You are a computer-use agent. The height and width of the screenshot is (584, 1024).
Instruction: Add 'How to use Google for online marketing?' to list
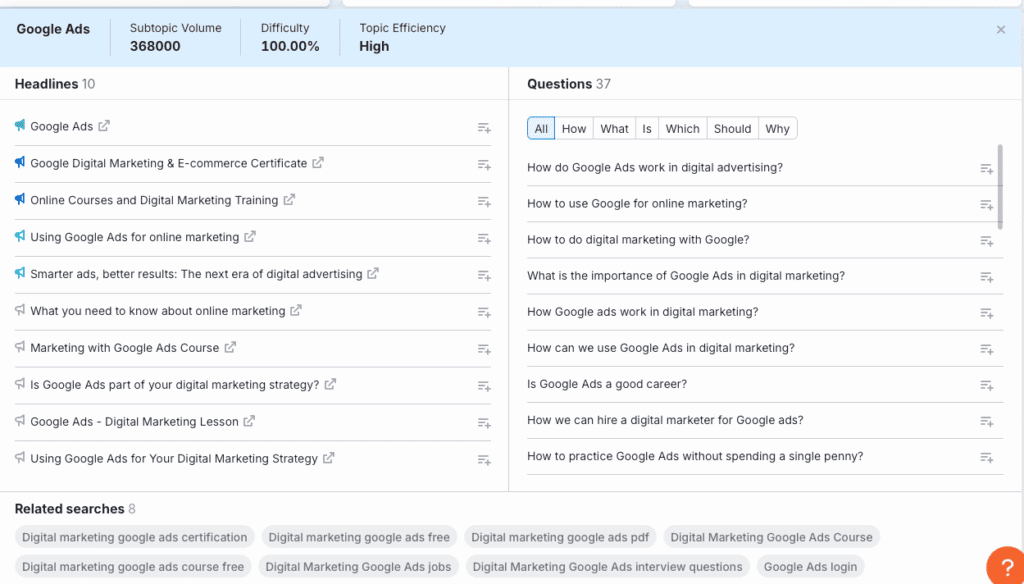click(x=986, y=205)
